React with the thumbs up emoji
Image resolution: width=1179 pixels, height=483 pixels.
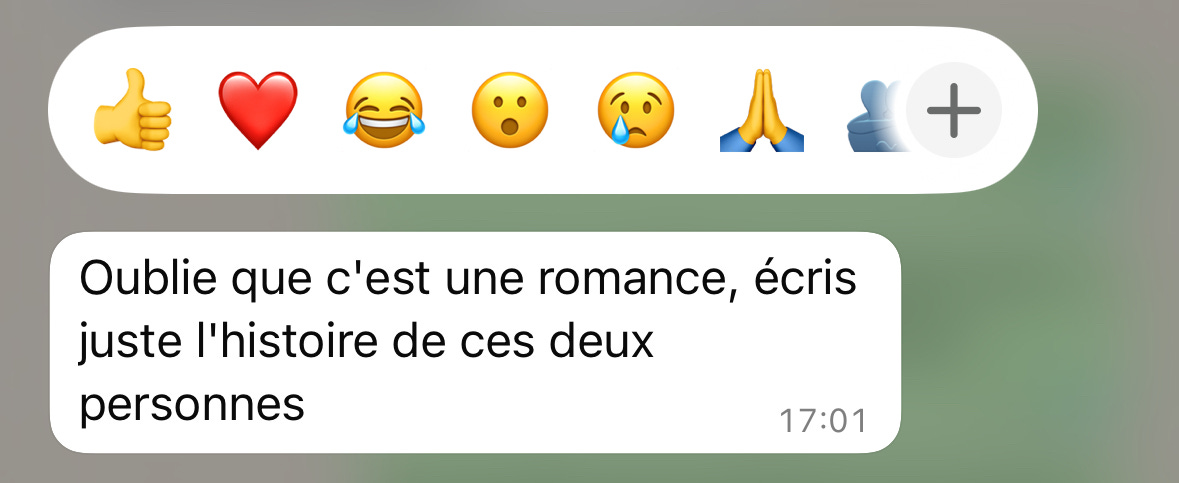(132, 110)
